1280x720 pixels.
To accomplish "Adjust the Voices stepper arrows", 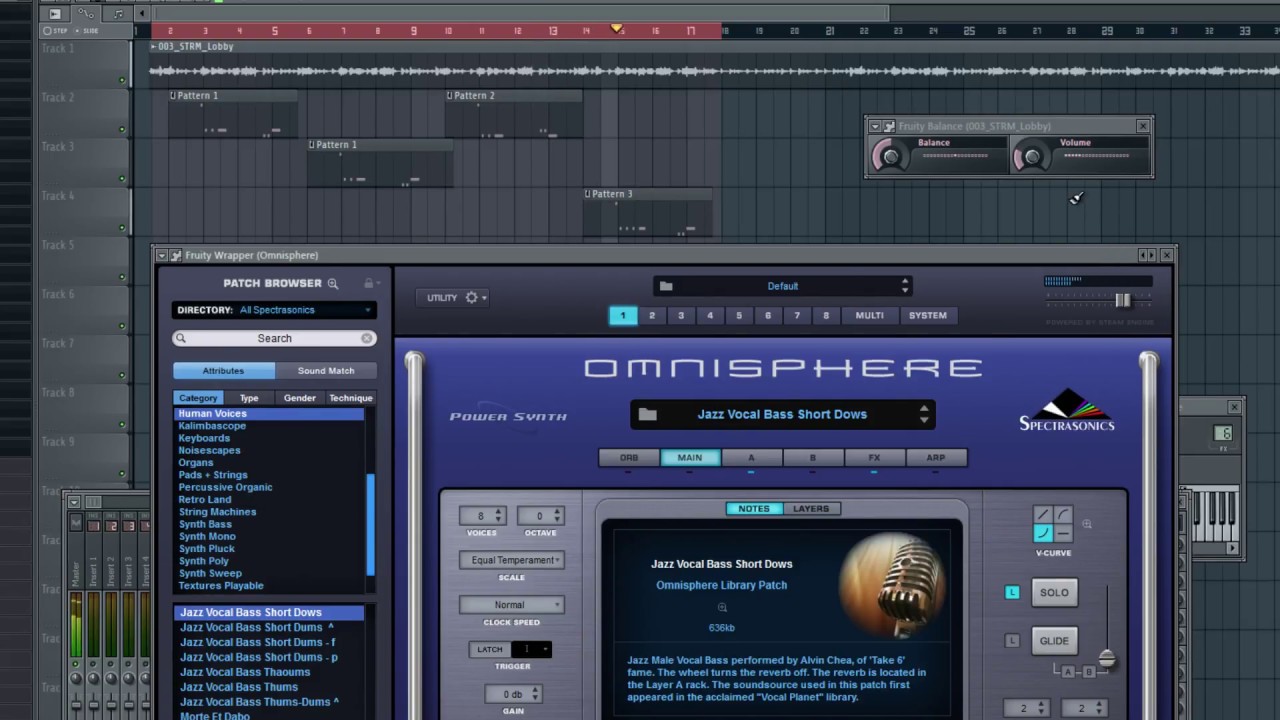I will click(x=500, y=517).
